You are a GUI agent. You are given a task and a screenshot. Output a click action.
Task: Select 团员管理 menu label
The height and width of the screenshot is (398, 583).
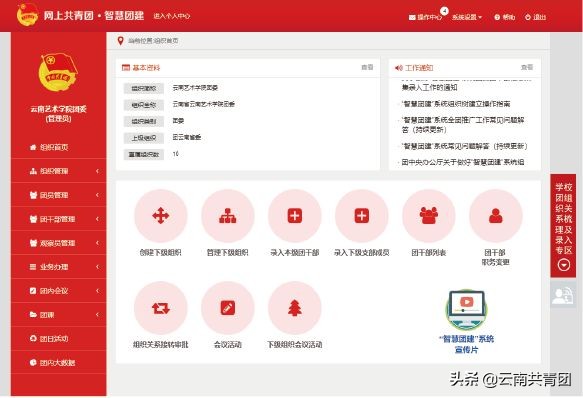click(54, 195)
